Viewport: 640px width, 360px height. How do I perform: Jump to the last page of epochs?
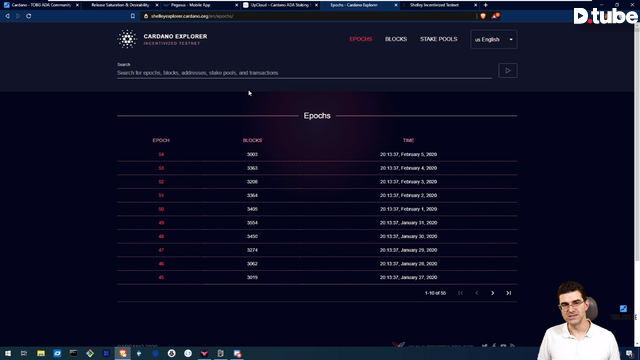(x=509, y=293)
